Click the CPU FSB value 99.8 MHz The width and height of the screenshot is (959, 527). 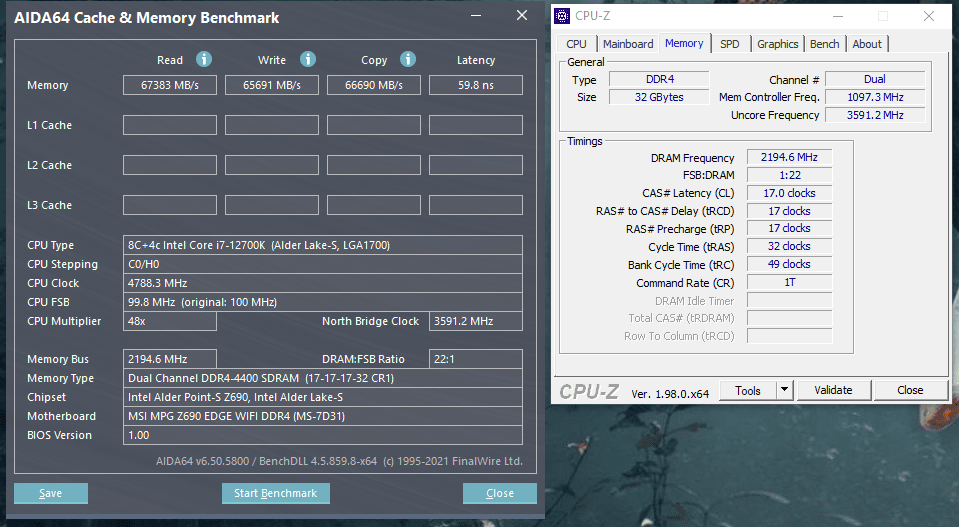point(323,302)
